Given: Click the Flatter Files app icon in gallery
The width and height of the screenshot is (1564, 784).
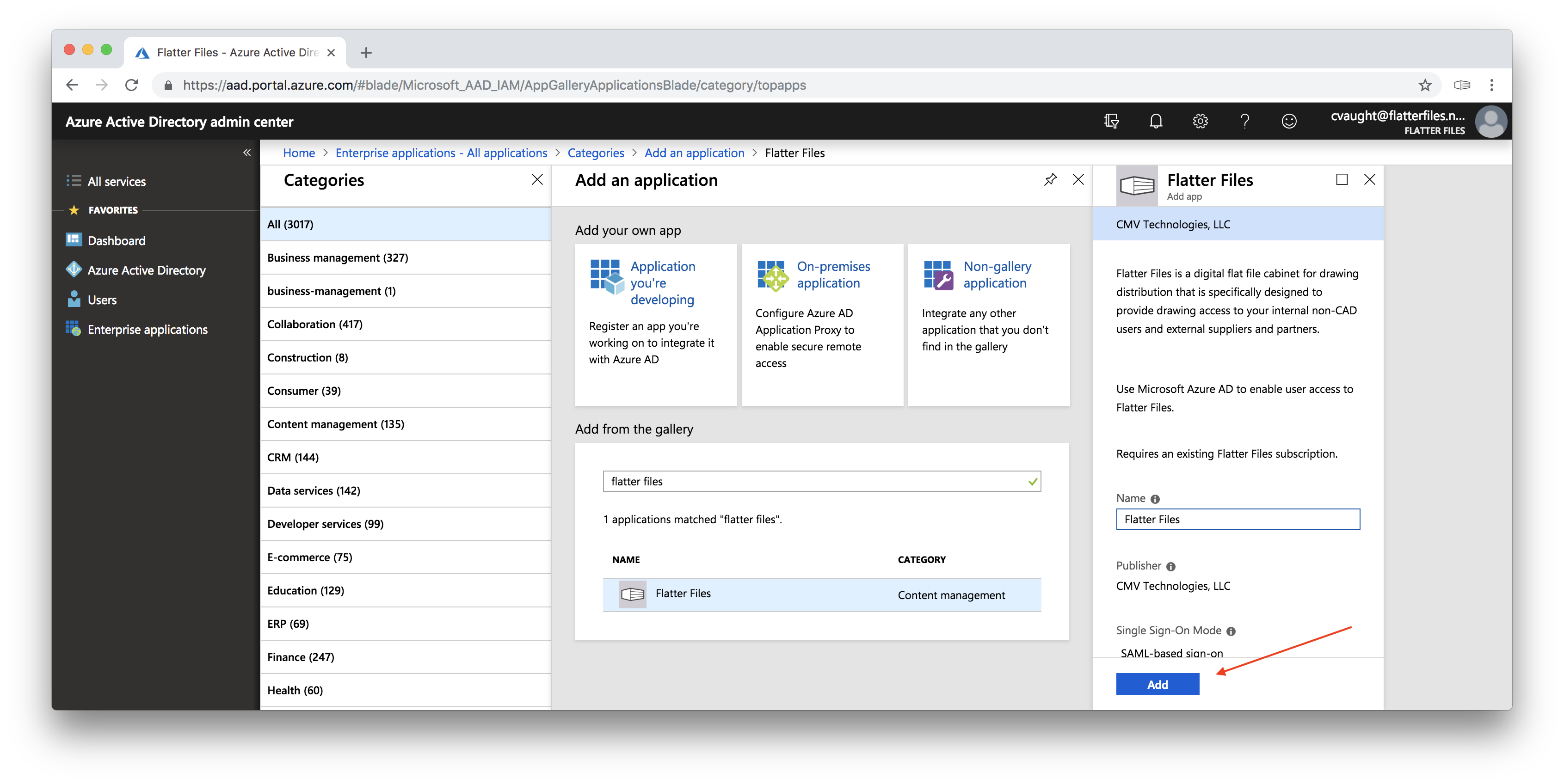Looking at the screenshot, I should point(632,593).
